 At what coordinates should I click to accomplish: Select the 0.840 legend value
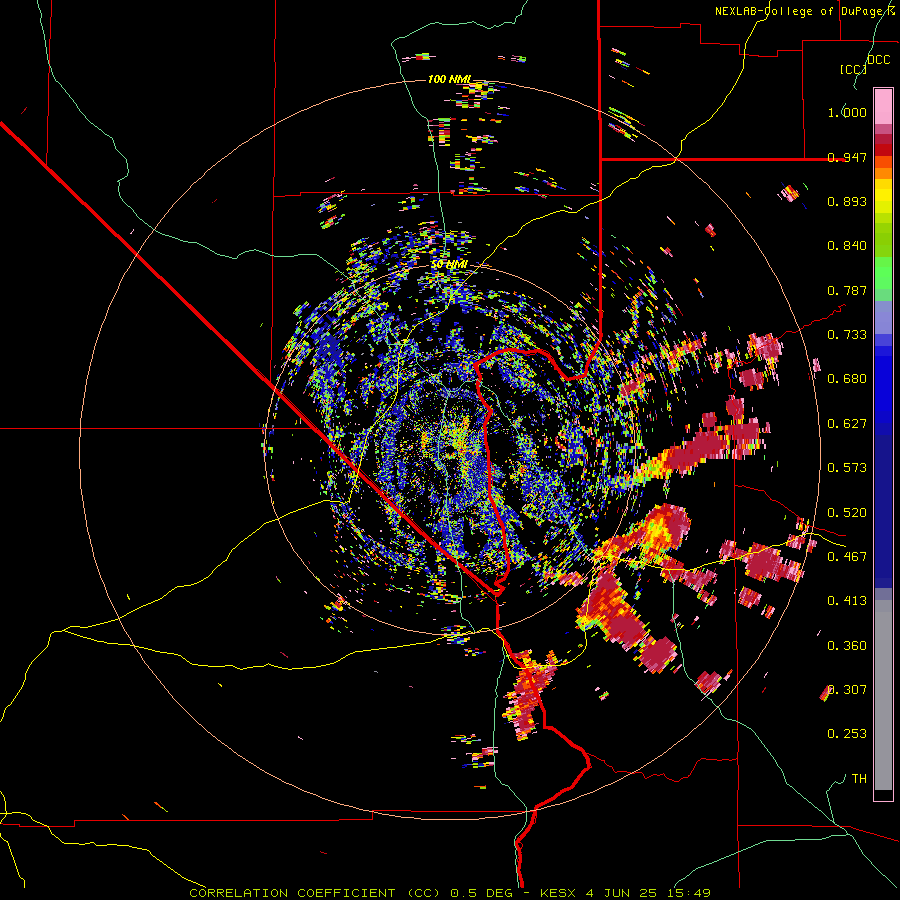(x=847, y=246)
